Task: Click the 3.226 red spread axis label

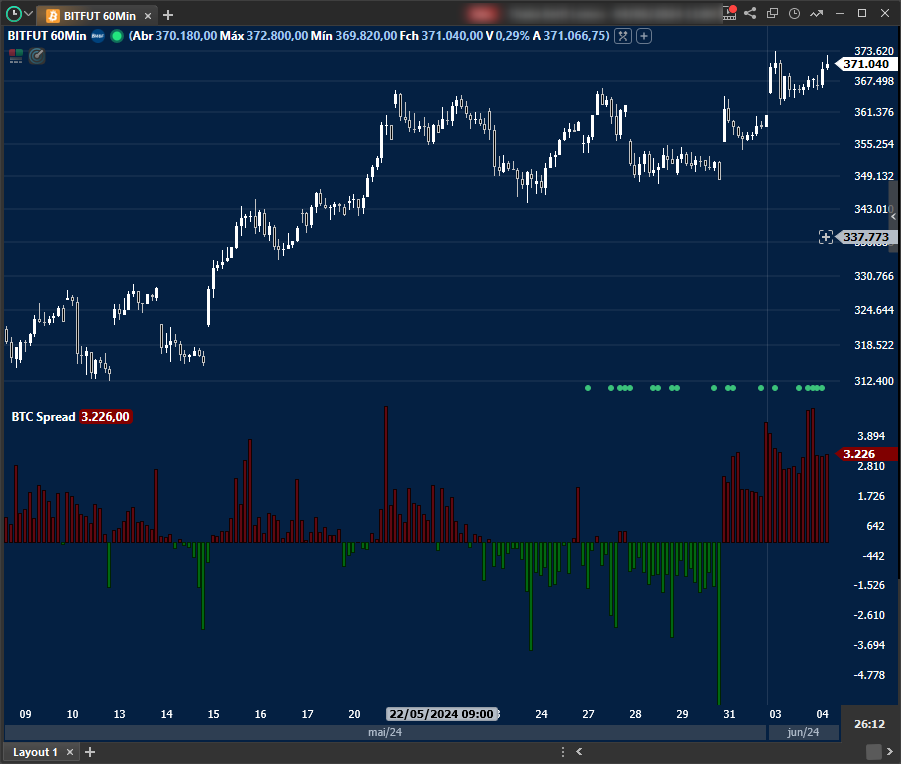Action: coord(868,454)
